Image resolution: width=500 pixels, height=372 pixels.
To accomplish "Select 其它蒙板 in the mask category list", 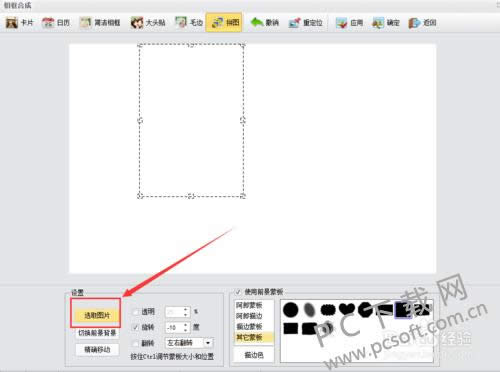I will (x=249, y=337).
